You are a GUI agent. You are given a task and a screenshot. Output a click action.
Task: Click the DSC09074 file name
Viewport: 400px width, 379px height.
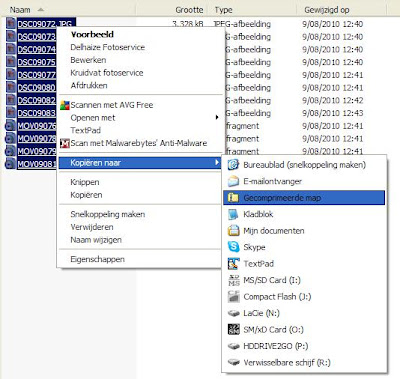(37, 49)
